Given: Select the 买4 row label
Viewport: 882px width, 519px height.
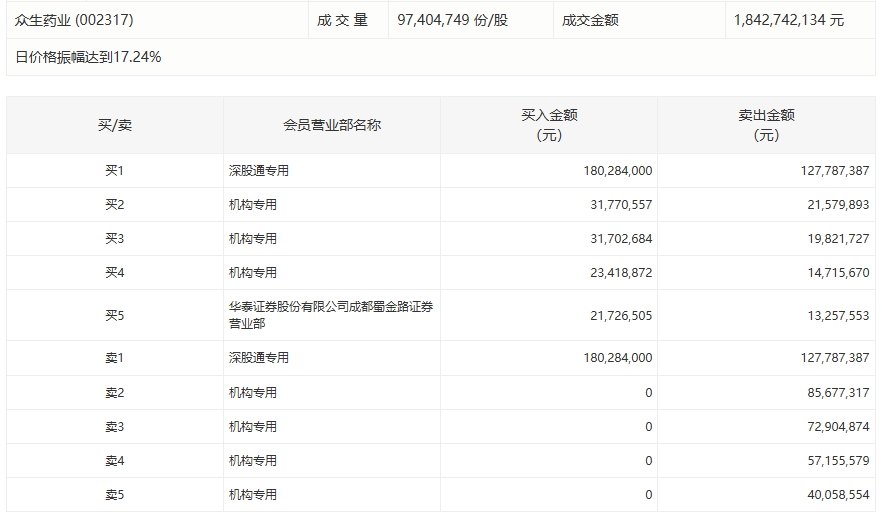Looking at the screenshot, I should [x=114, y=273].
